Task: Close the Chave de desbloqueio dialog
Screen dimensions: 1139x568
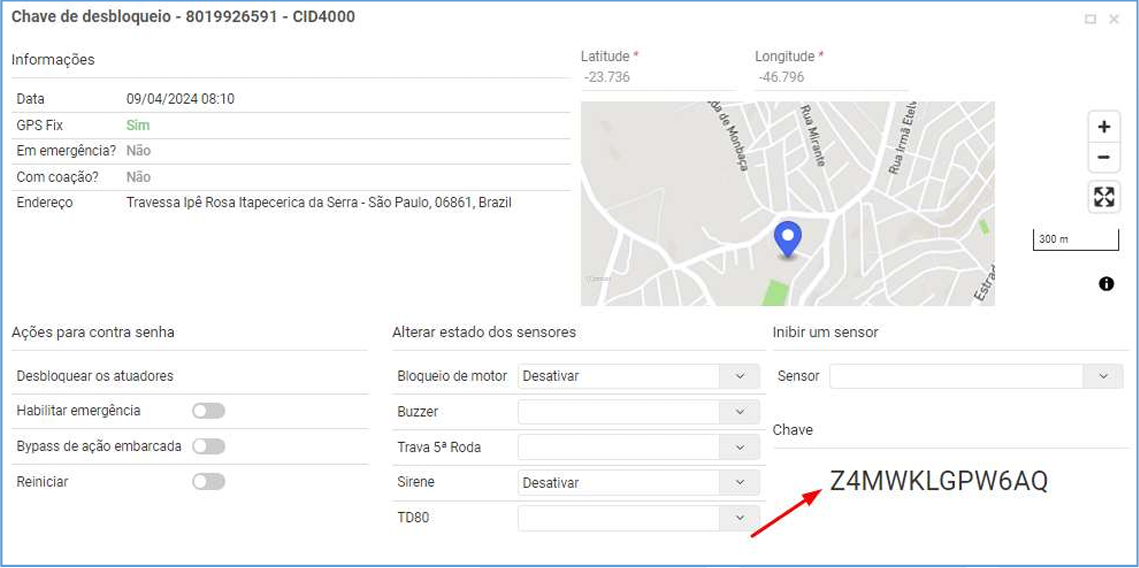Action: [x=1114, y=19]
